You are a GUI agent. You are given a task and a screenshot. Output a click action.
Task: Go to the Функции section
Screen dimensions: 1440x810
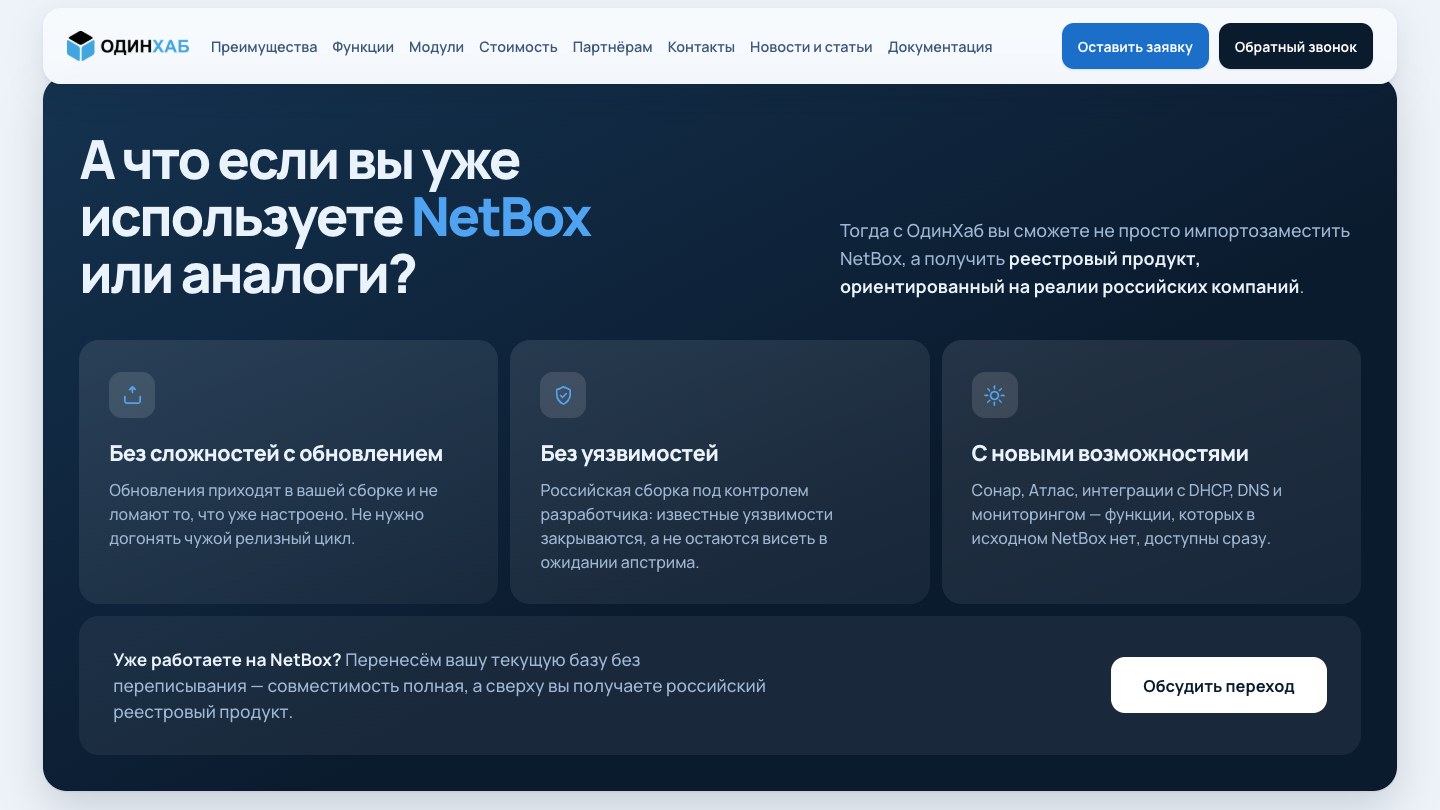click(363, 47)
